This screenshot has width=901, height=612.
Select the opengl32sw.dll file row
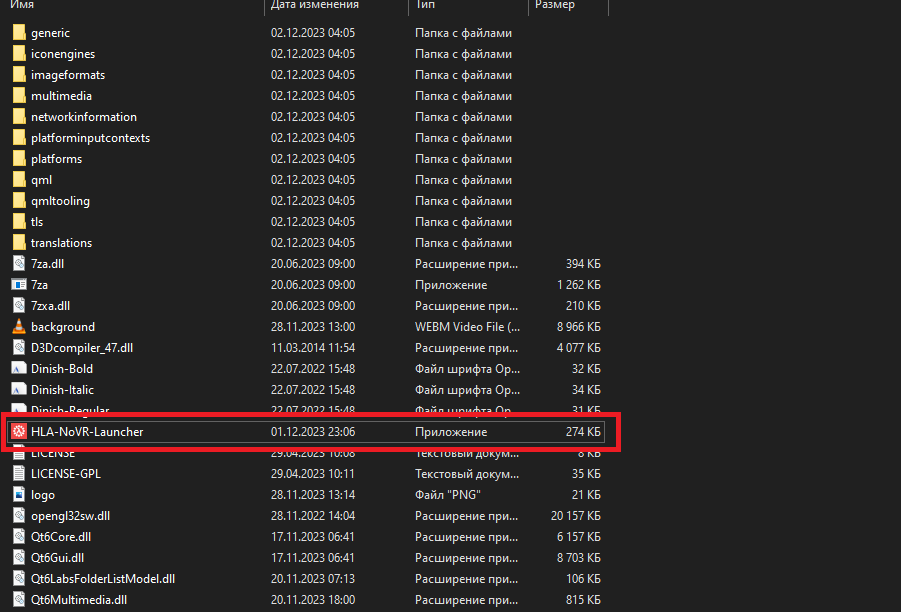click(x=307, y=515)
